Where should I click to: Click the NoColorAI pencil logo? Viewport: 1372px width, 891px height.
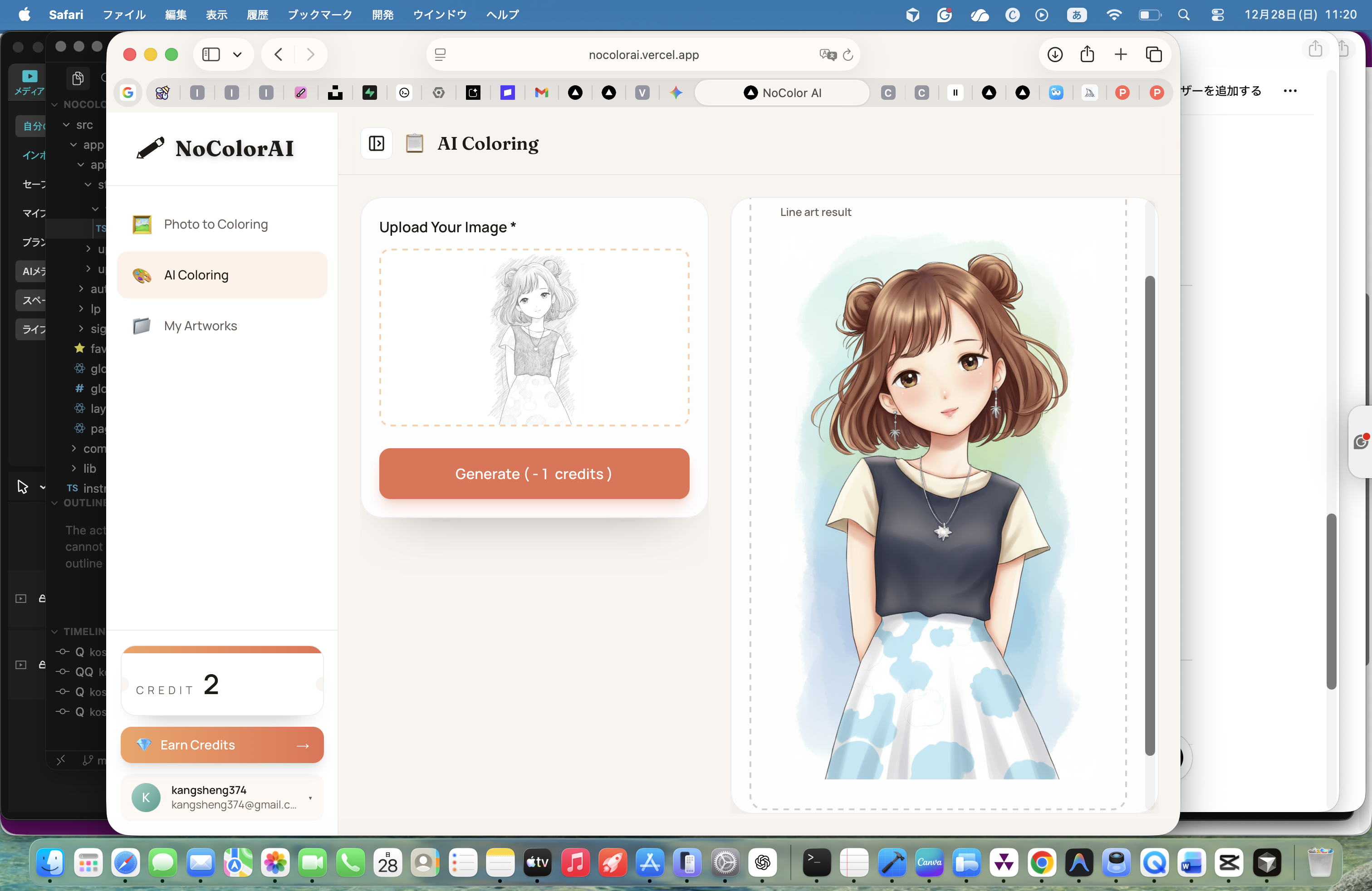[150, 148]
